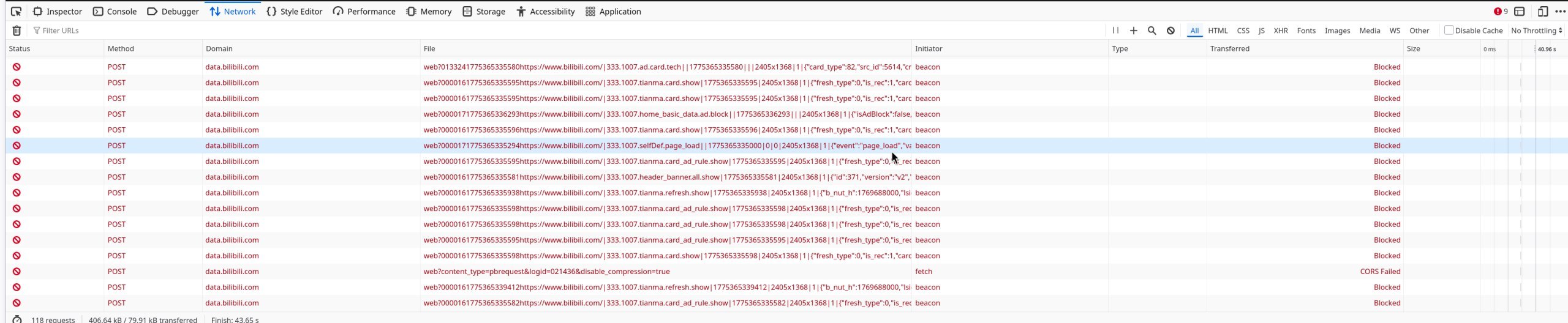Start performance analysis stopwatch icon

[x=17, y=319]
